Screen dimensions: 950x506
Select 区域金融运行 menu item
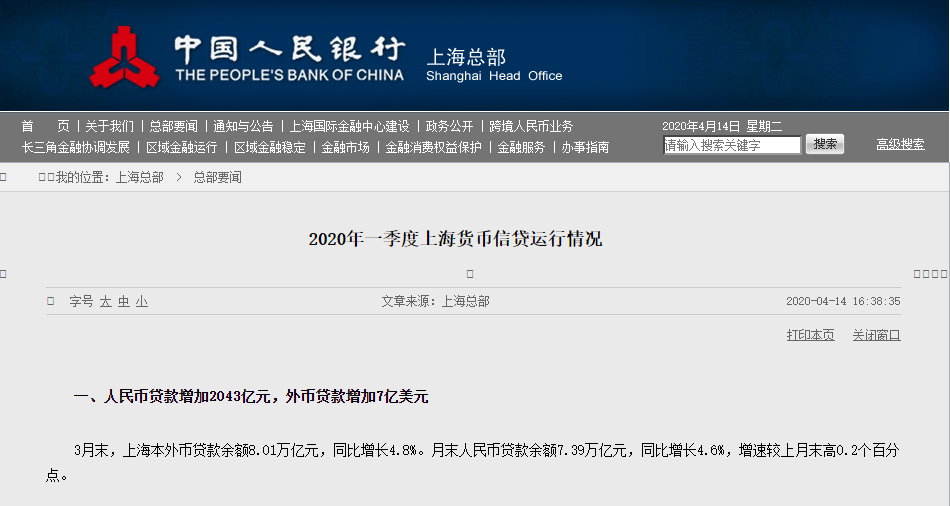click(x=182, y=147)
